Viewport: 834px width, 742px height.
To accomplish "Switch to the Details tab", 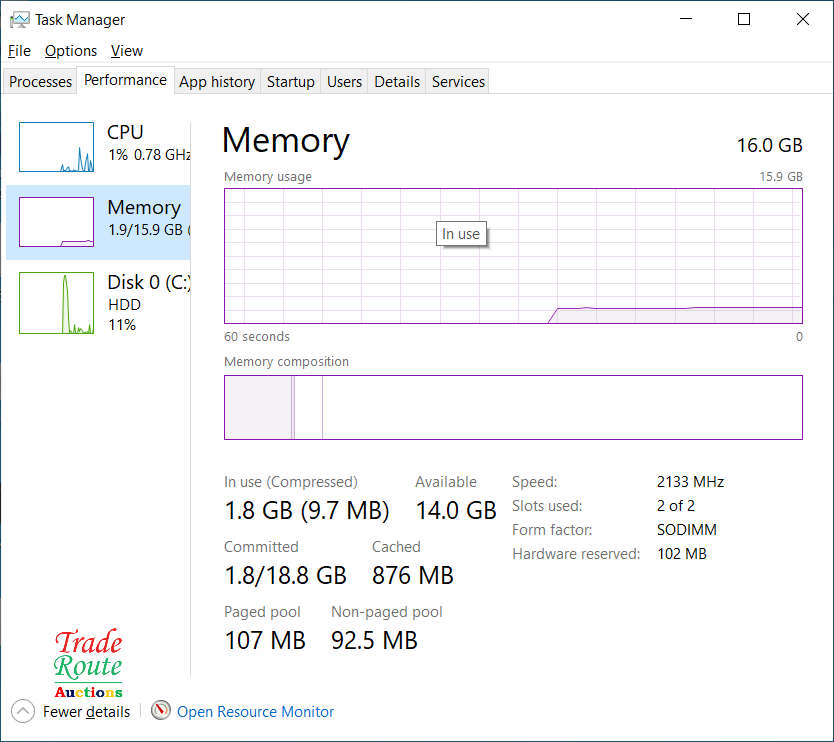I will [397, 82].
